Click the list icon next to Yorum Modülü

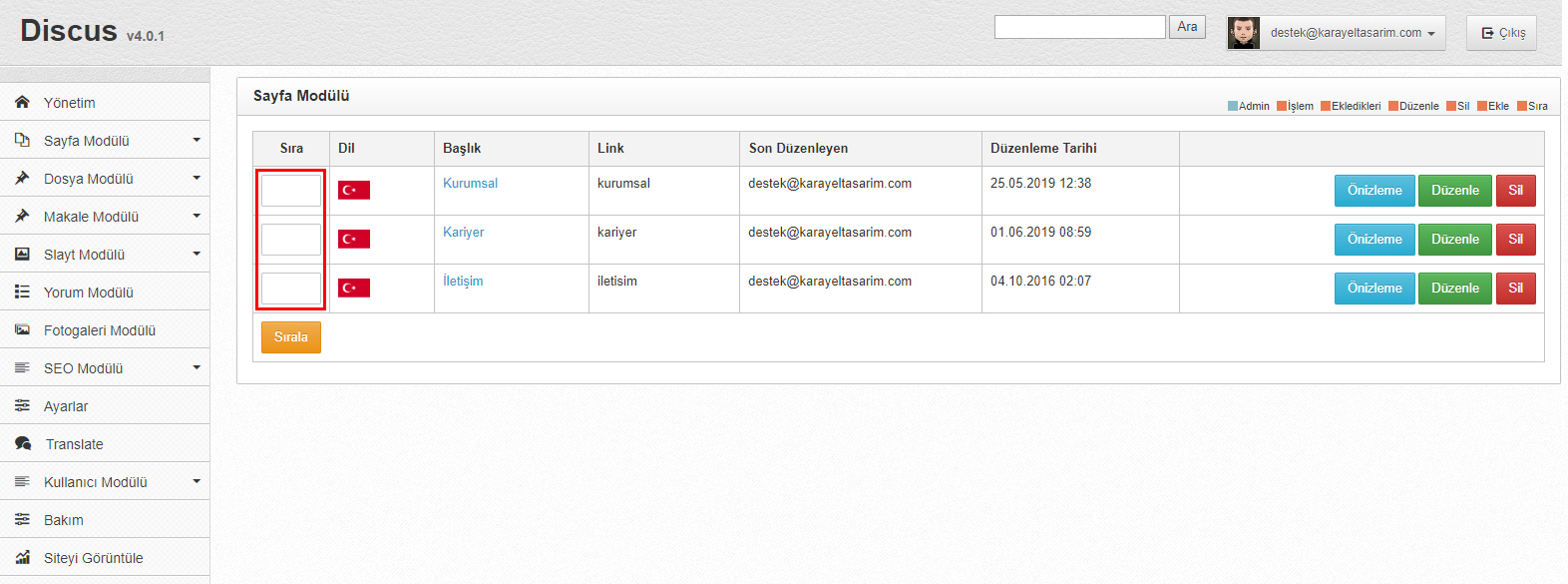[22, 292]
